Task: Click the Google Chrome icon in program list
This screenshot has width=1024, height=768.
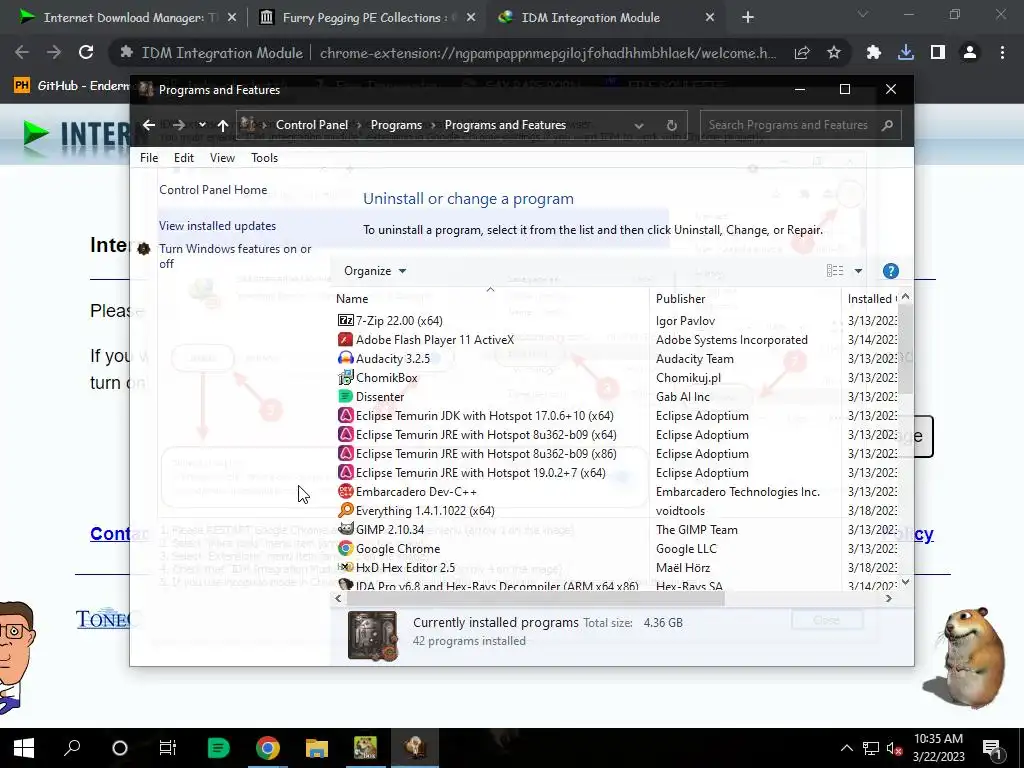Action: pos(345,549)
